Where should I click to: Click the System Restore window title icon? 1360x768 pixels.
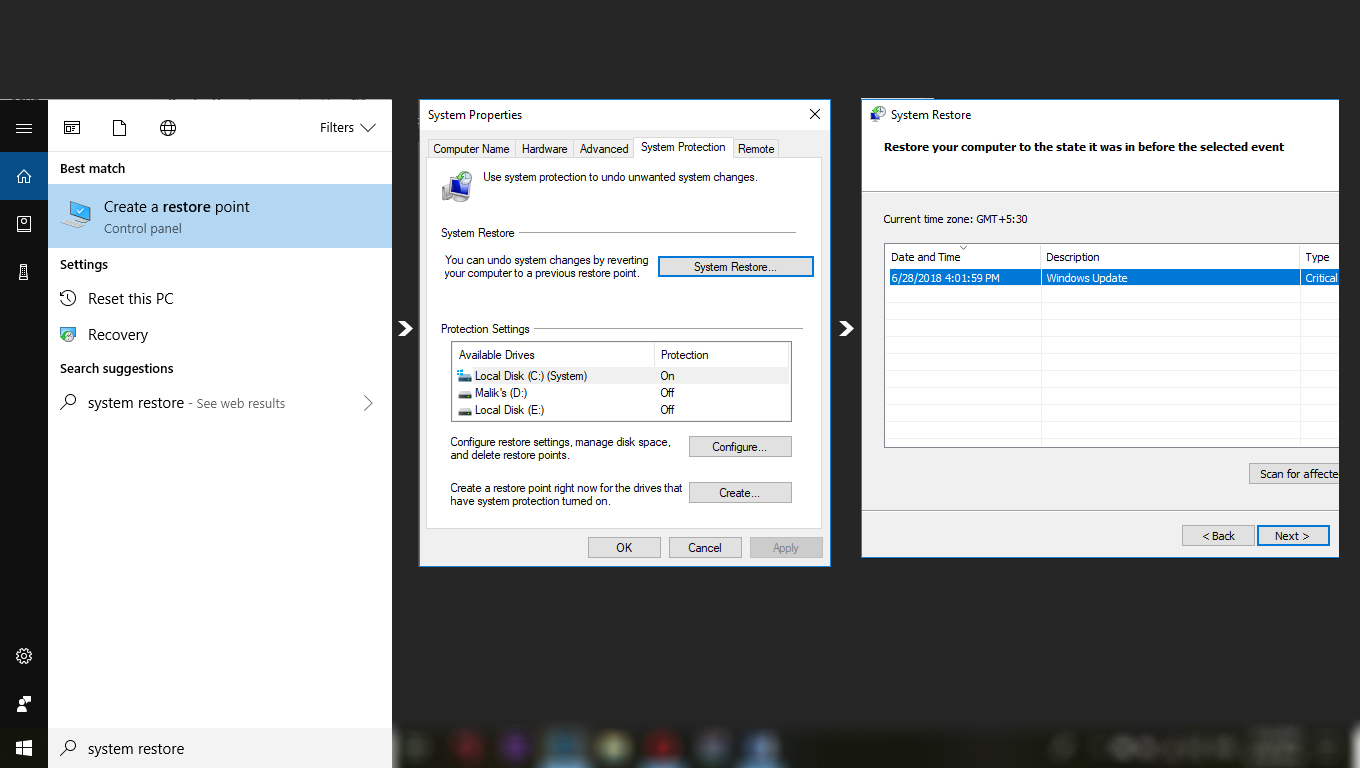point(878,114)
